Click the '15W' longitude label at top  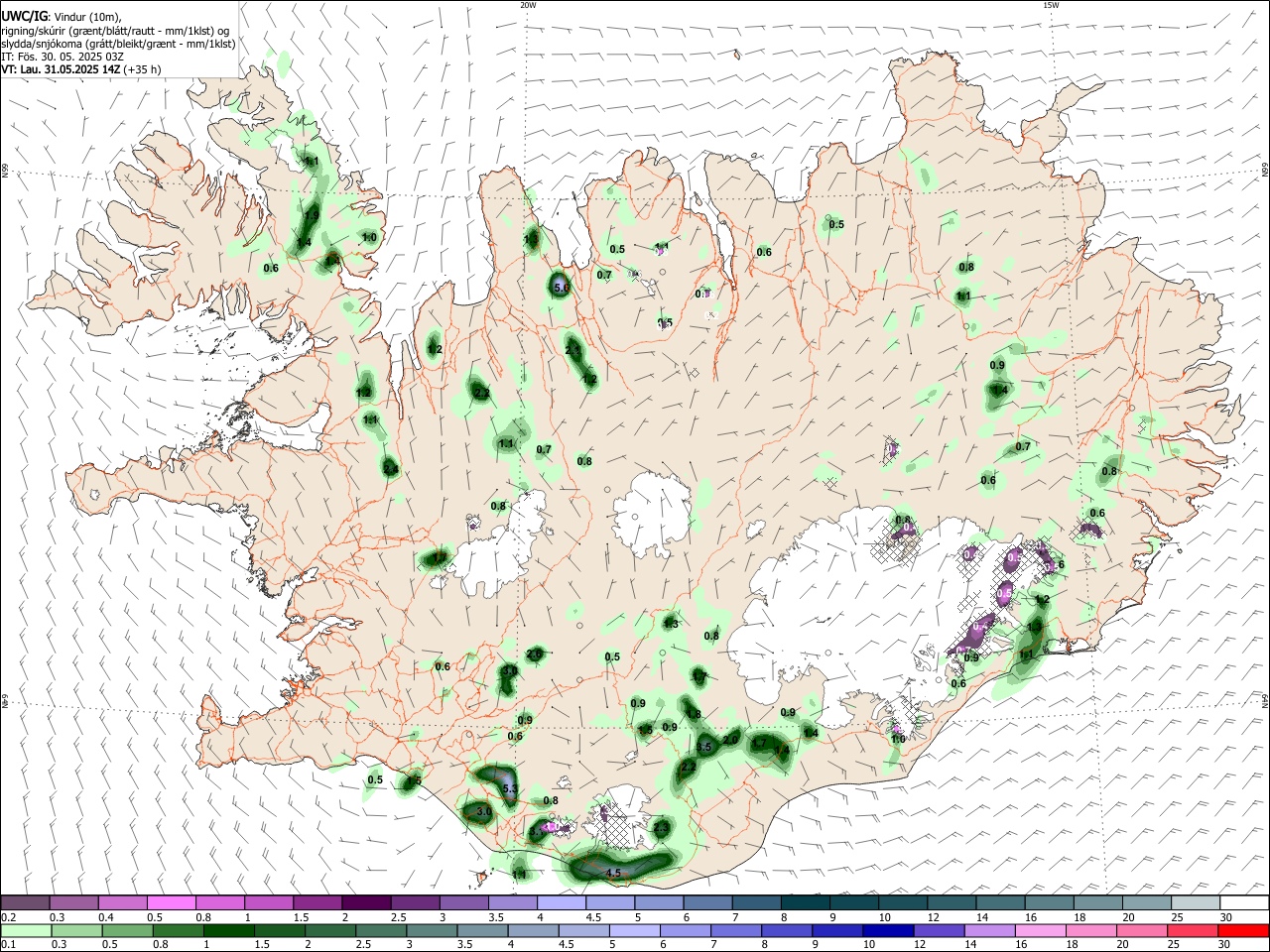[x=1051, y=5]
